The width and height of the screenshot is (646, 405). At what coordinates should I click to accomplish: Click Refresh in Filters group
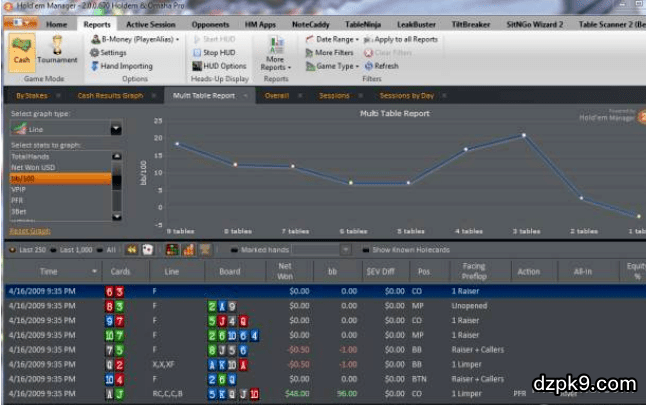[x=380, y=66]
